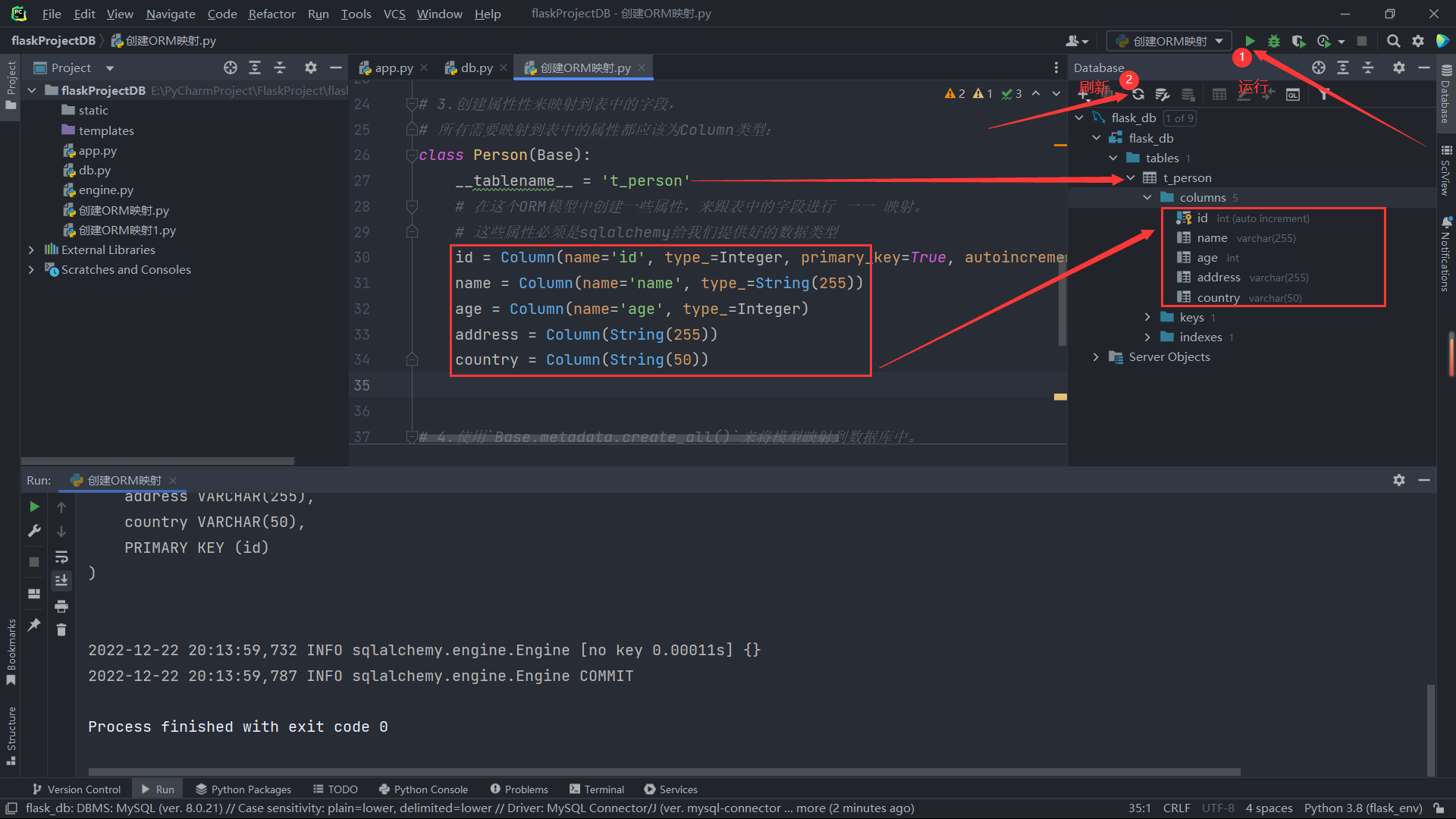Click the Python 3.8 (flask_env) interpreter in the status bar
Viewport: 1456px width, 819px height.
pyautogui.click(x=1363, y=808)
